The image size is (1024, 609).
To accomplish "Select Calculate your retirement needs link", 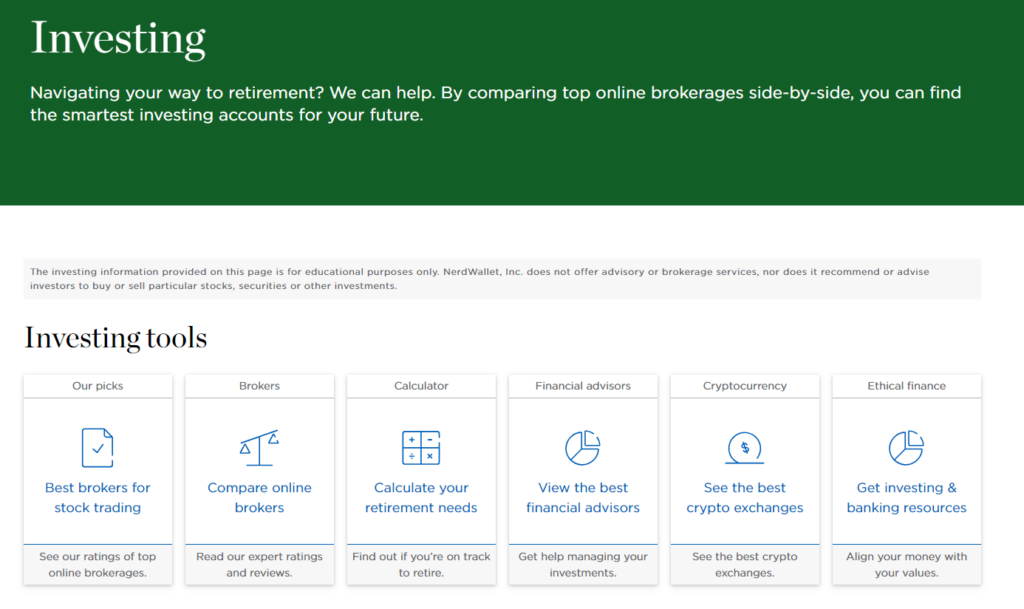I will (x=421, y=498).
